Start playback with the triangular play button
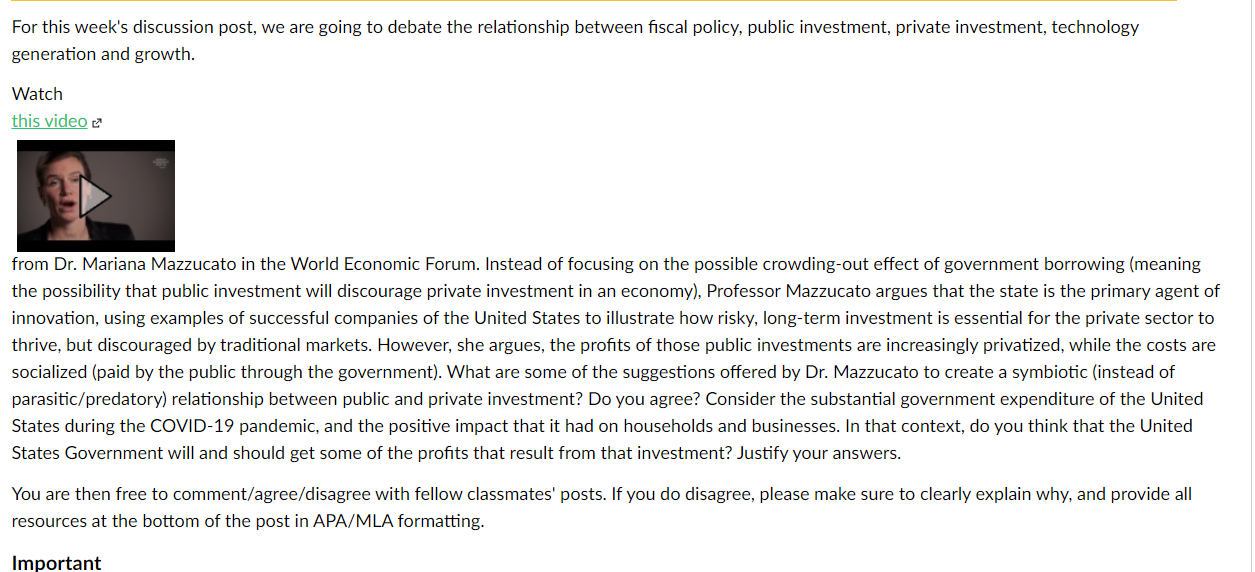Viewport: 1255px width, 572px height. click(x=95, y=195)
